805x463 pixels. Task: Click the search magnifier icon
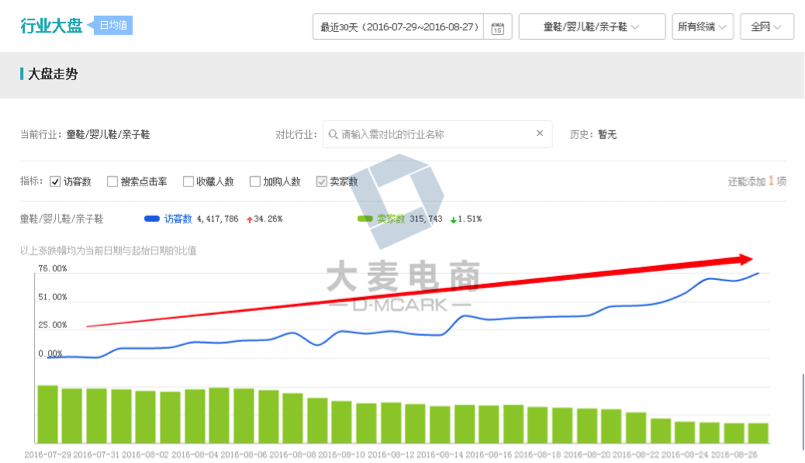coord(332,133)
